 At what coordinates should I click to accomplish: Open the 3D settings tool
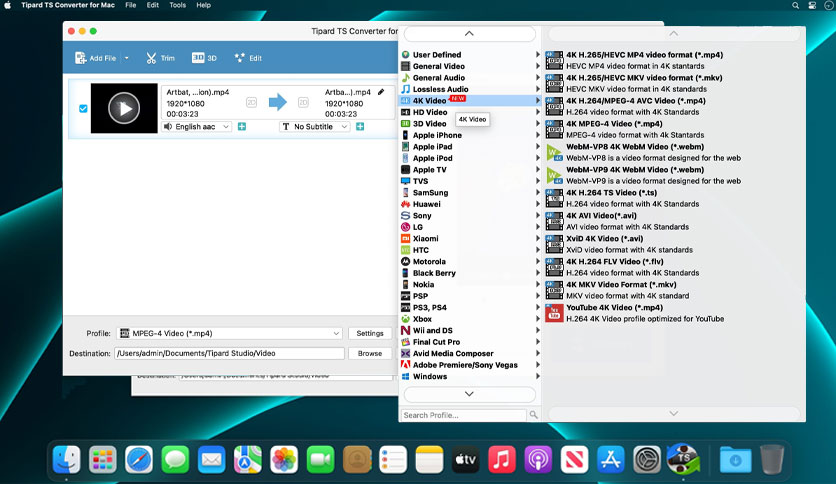pyautogui.click(x=204, y=58)
